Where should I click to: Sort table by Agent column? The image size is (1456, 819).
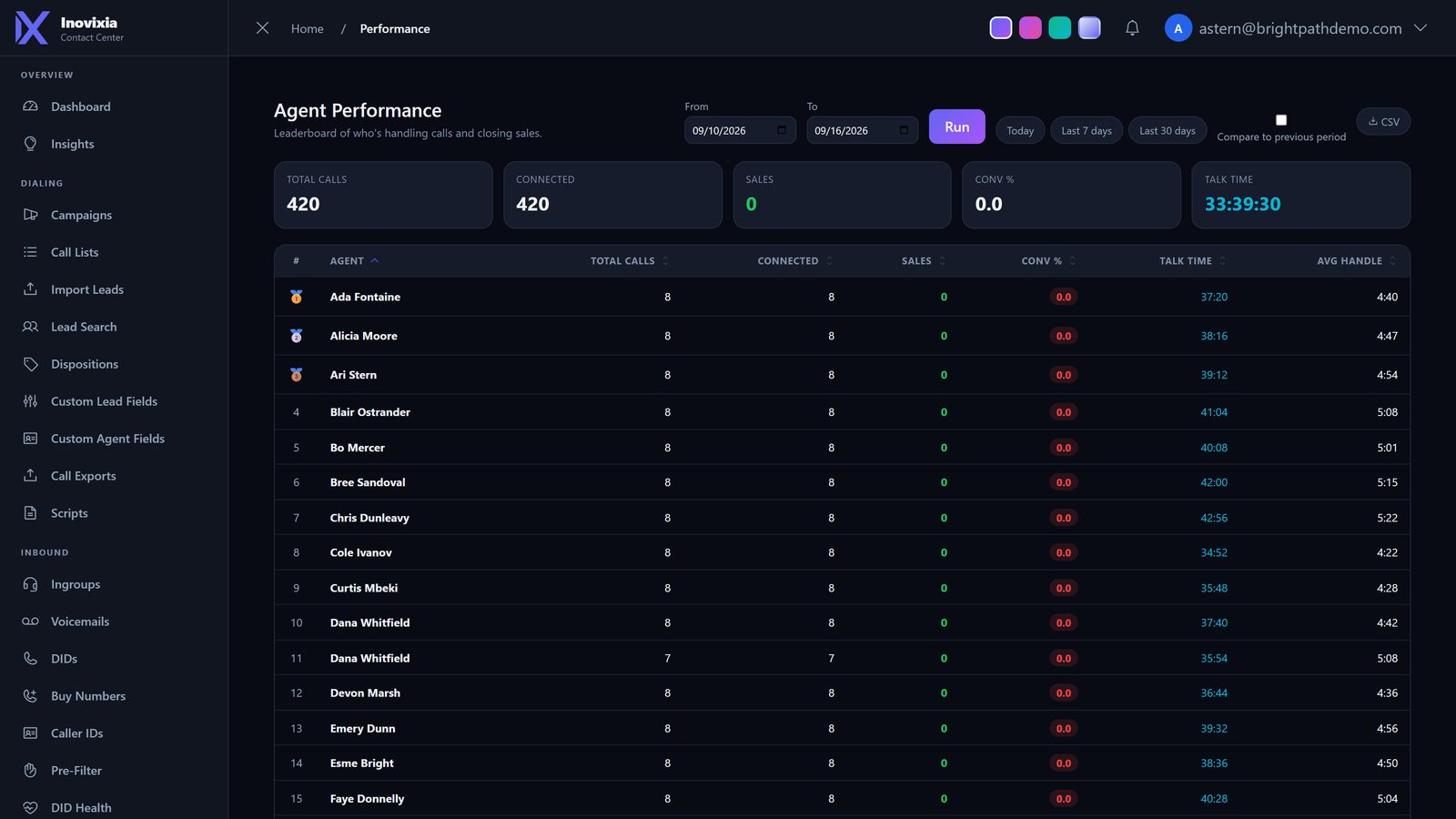(x=354, y=261)
